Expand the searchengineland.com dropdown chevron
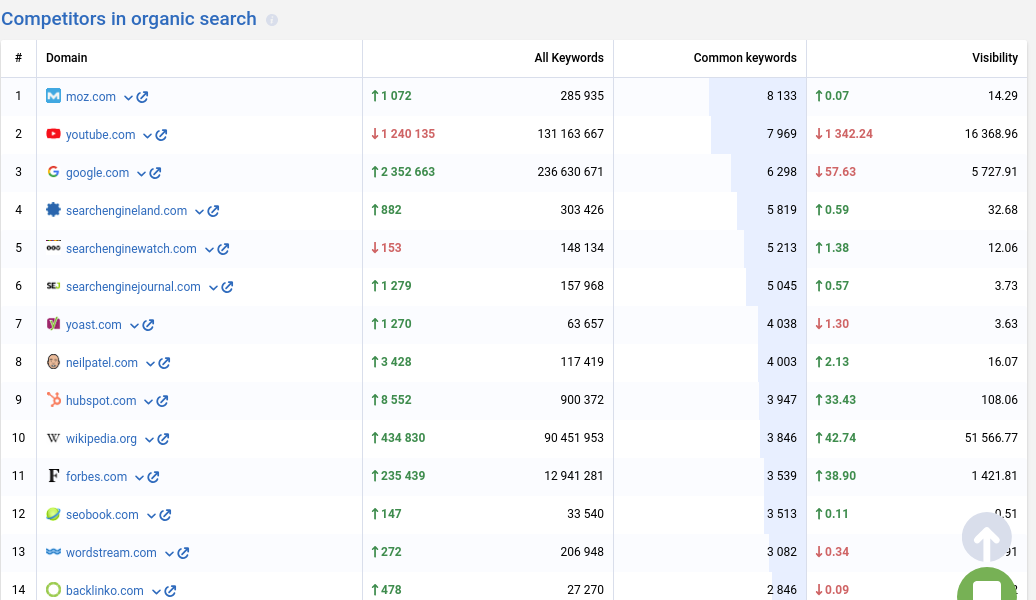The width and height of the screenshot is (1036, 600). tap(199, 211)
